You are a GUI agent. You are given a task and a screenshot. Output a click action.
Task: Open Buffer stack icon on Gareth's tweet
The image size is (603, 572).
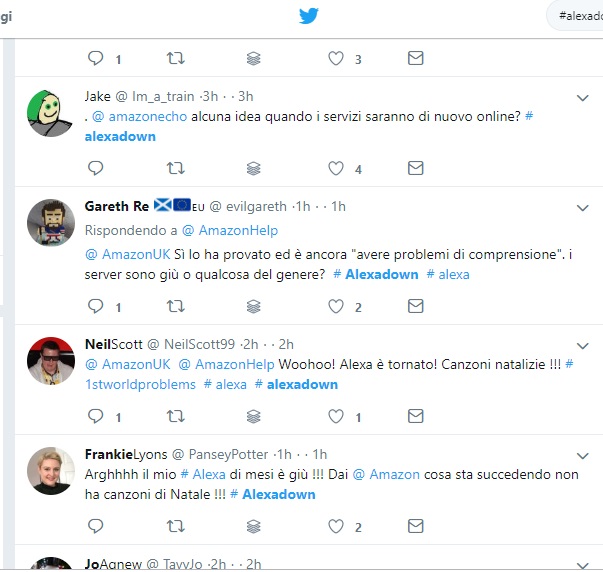click(253, 307)
